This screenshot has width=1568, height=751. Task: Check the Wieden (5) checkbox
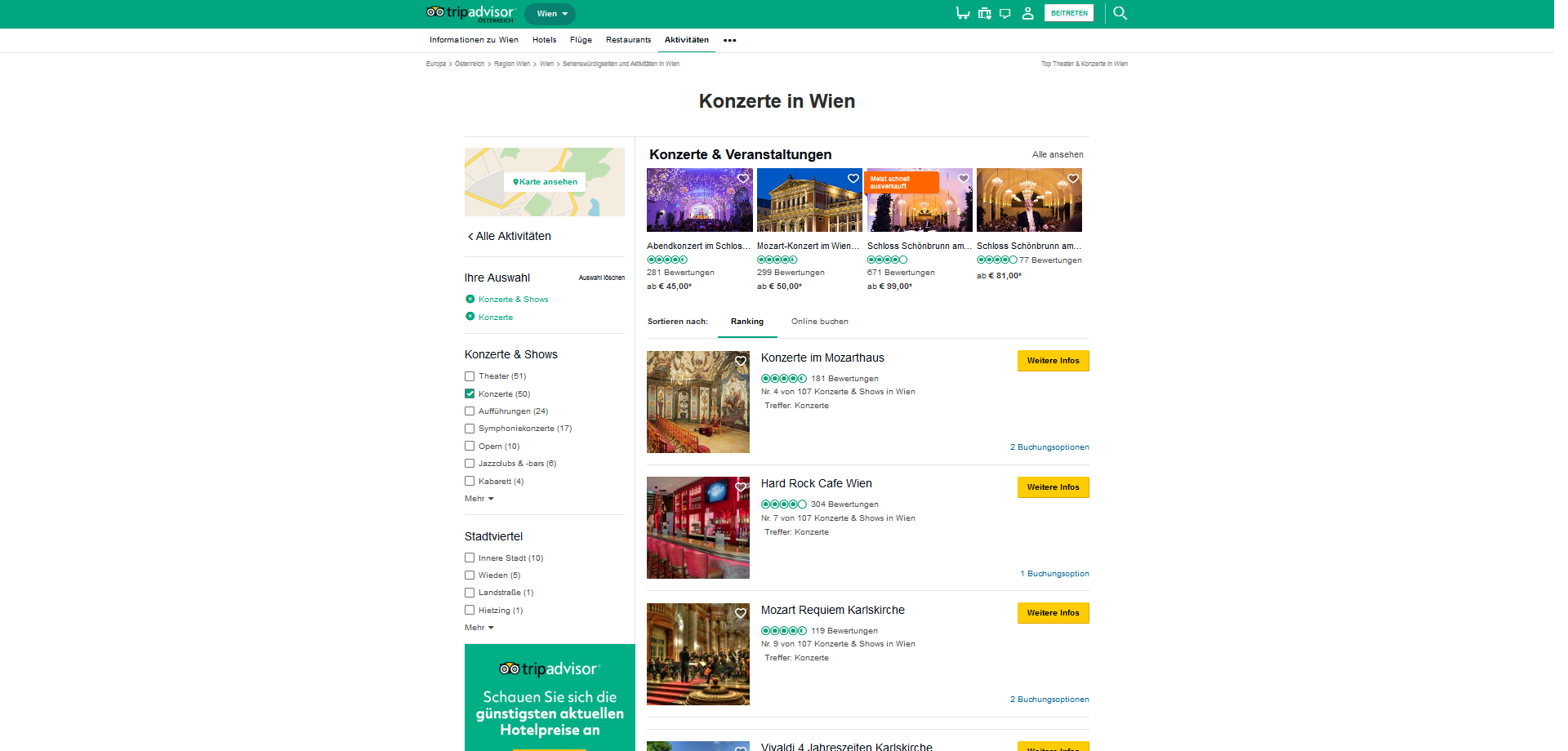coord(470,575)
